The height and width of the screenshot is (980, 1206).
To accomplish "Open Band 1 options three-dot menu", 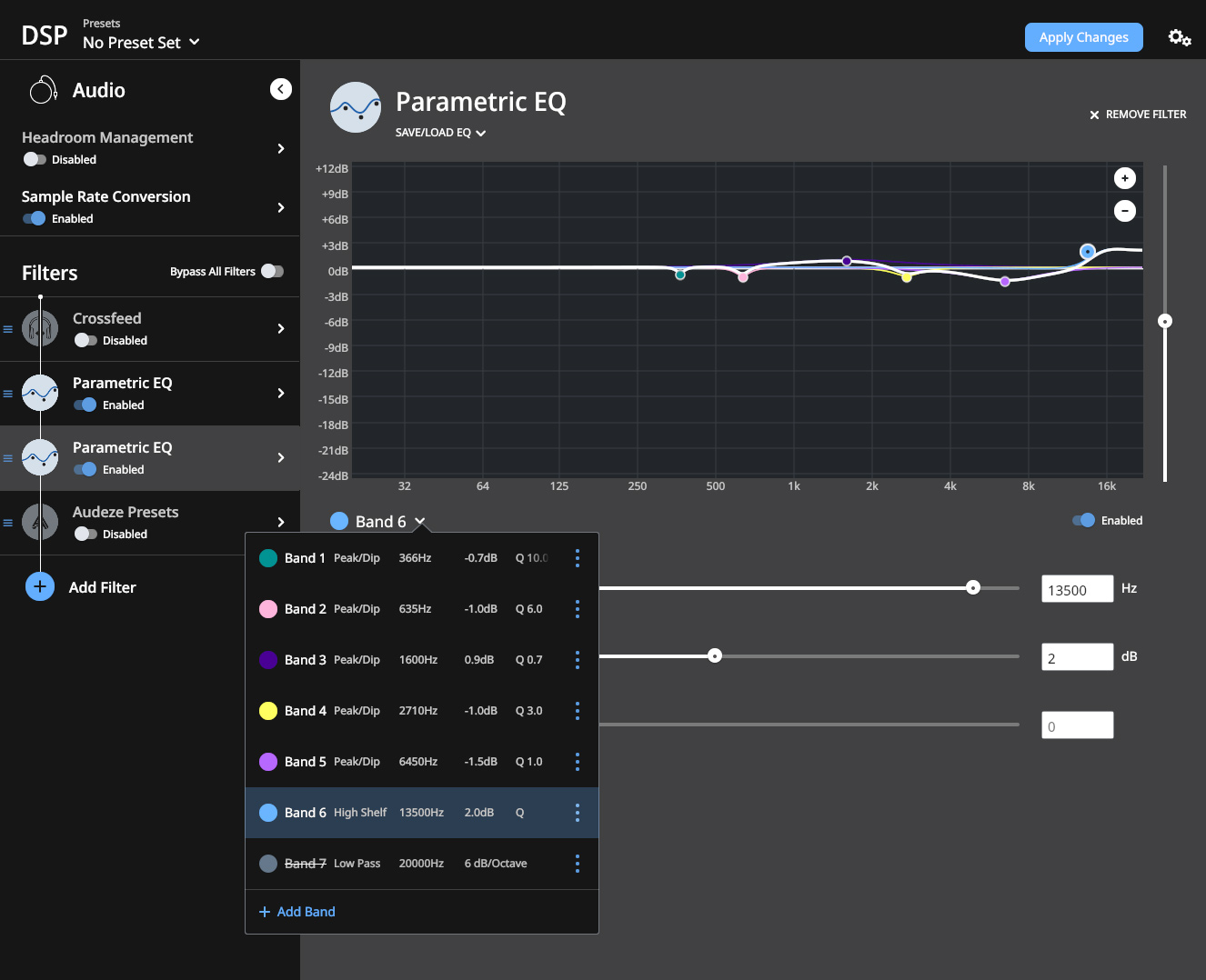I will (x=578, y=558).
